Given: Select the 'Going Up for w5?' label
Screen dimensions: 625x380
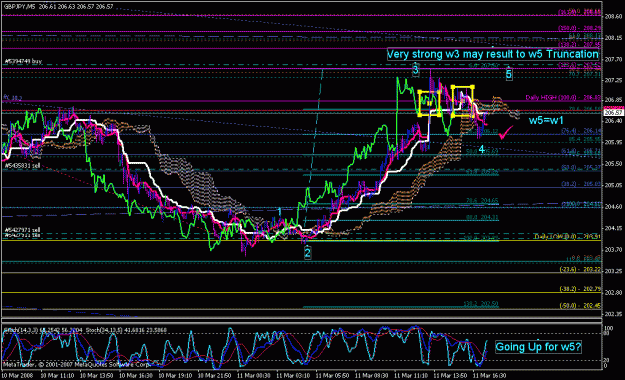Looking at the screenshot, I should [538, 347].
